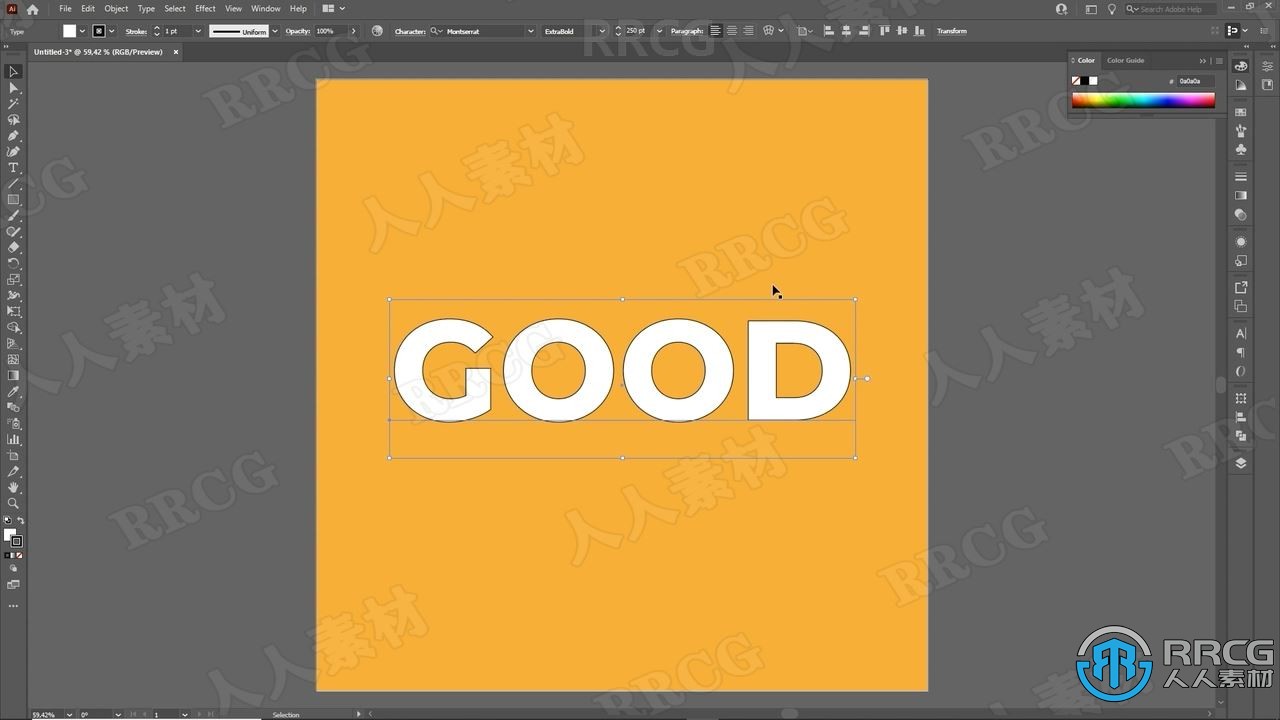Click the Opacity label link
This screenshot has width=1280, height=720.
(298, 31)
